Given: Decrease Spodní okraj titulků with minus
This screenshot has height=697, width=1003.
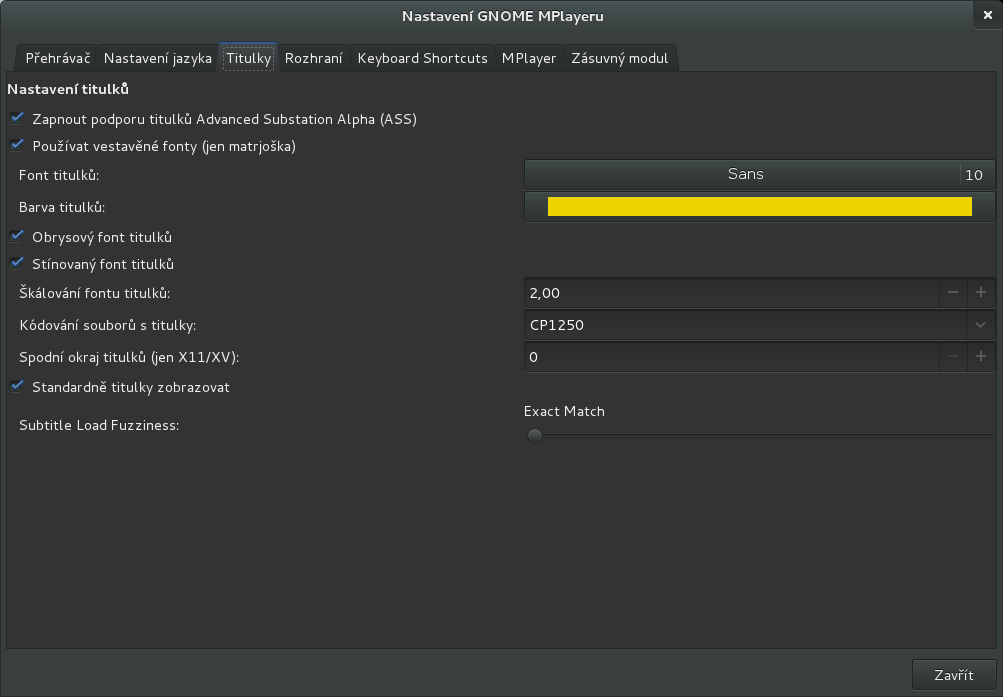Looking at the screenshot, I should [x=953, y=357].
